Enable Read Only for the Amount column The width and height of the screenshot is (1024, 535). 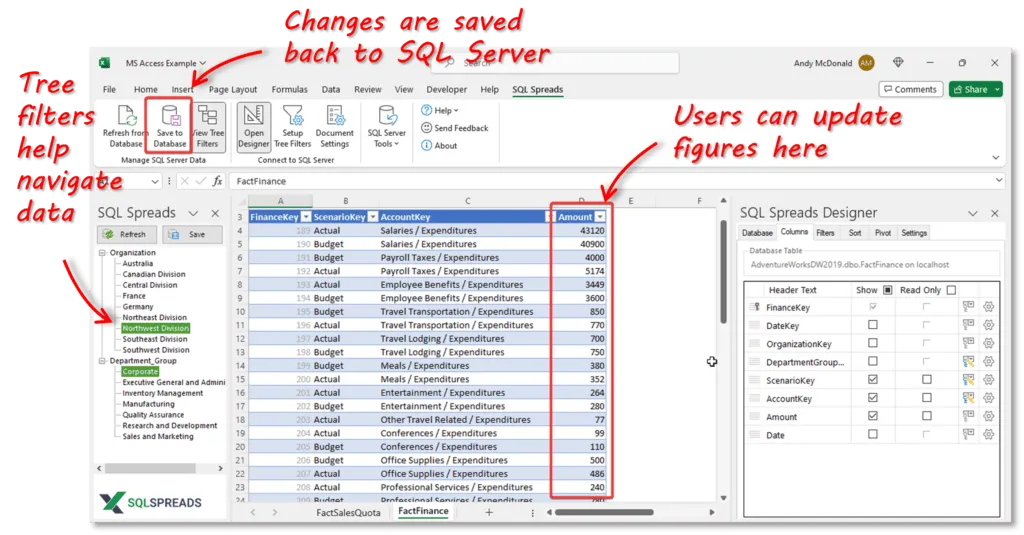(x=926, y=417)
